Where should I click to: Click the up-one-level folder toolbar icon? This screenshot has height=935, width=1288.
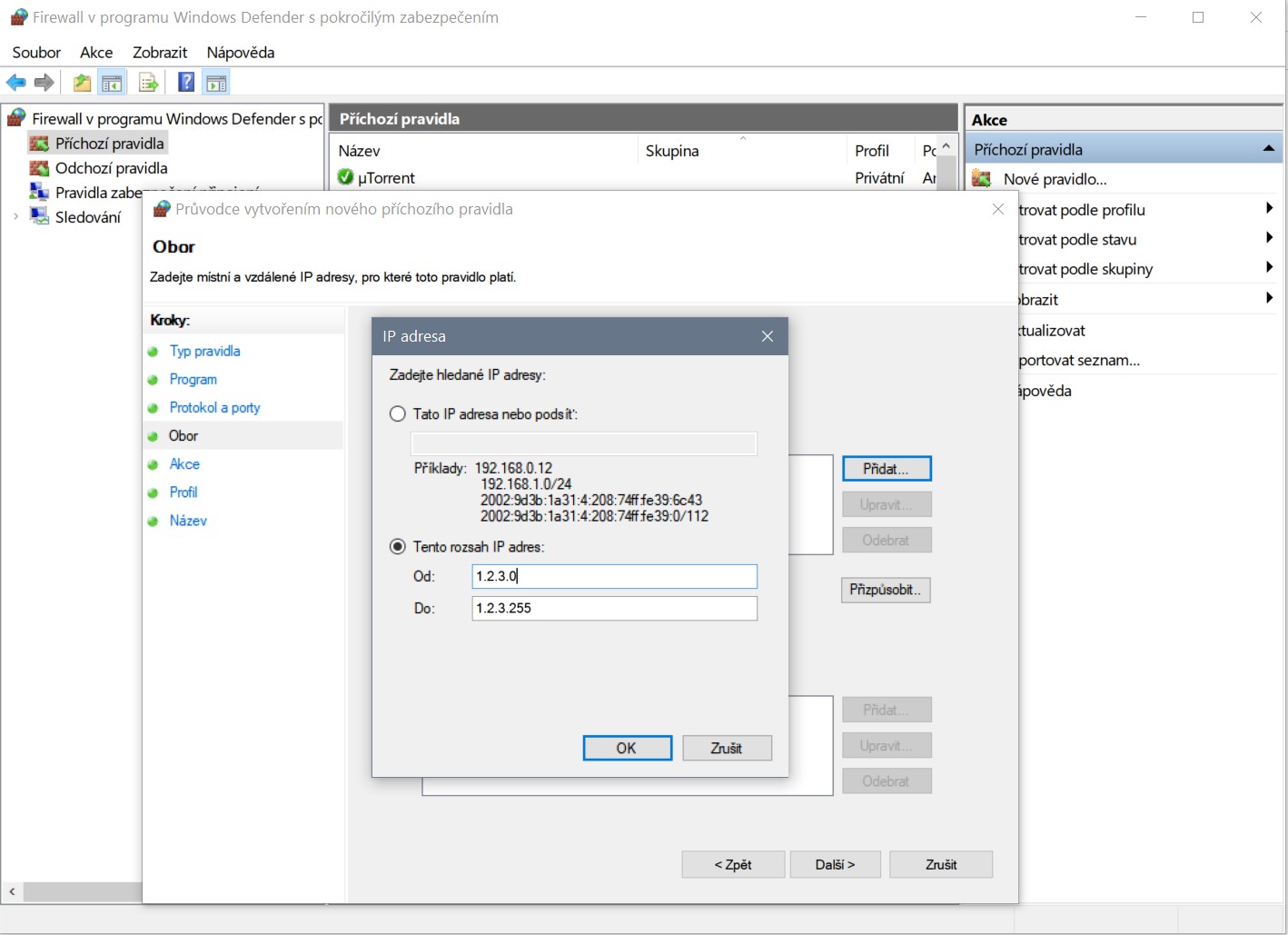82,83
